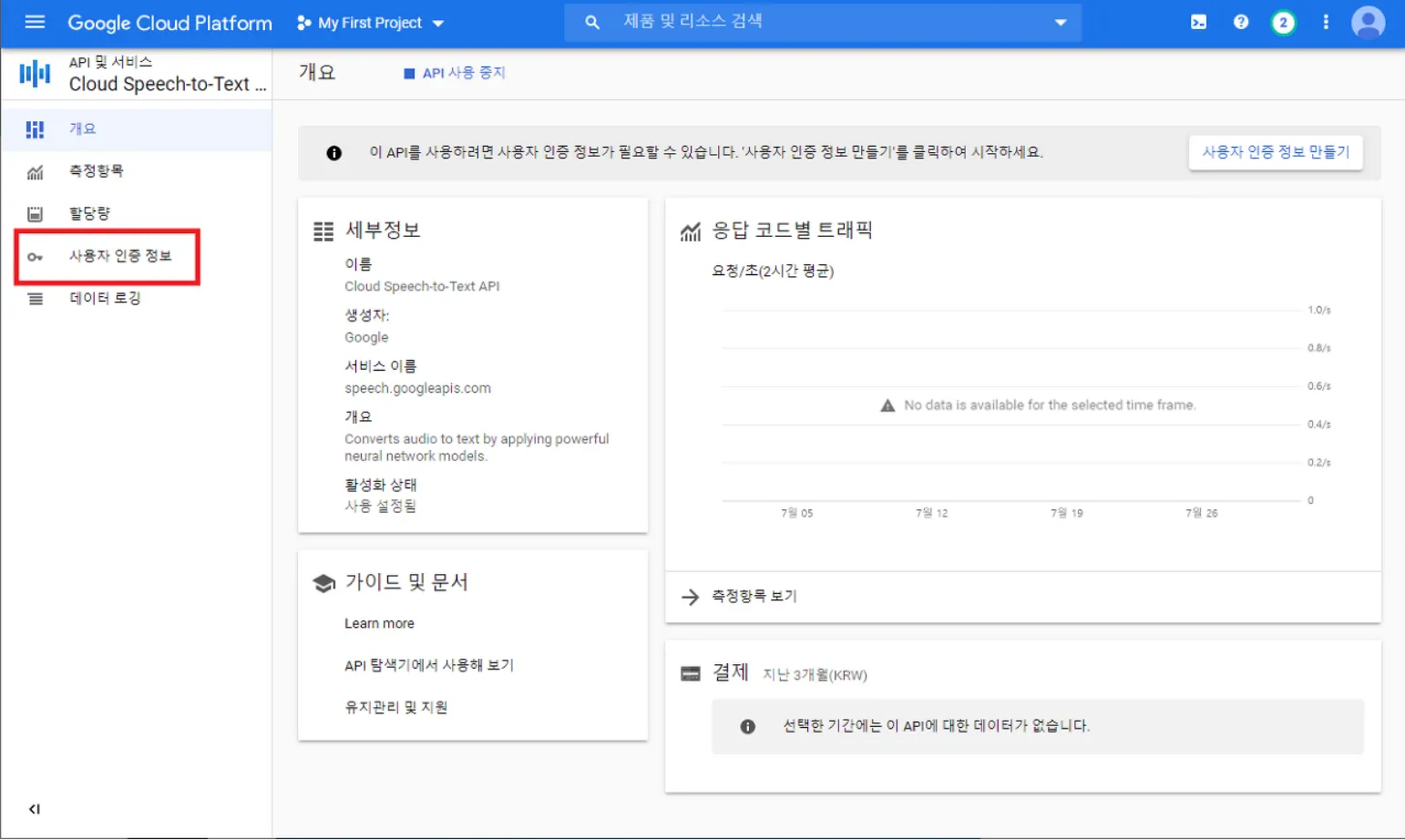Click the 세부정보 card grid icon
The width and height of the screenshot is (1405, 840).
click(323, 231)
